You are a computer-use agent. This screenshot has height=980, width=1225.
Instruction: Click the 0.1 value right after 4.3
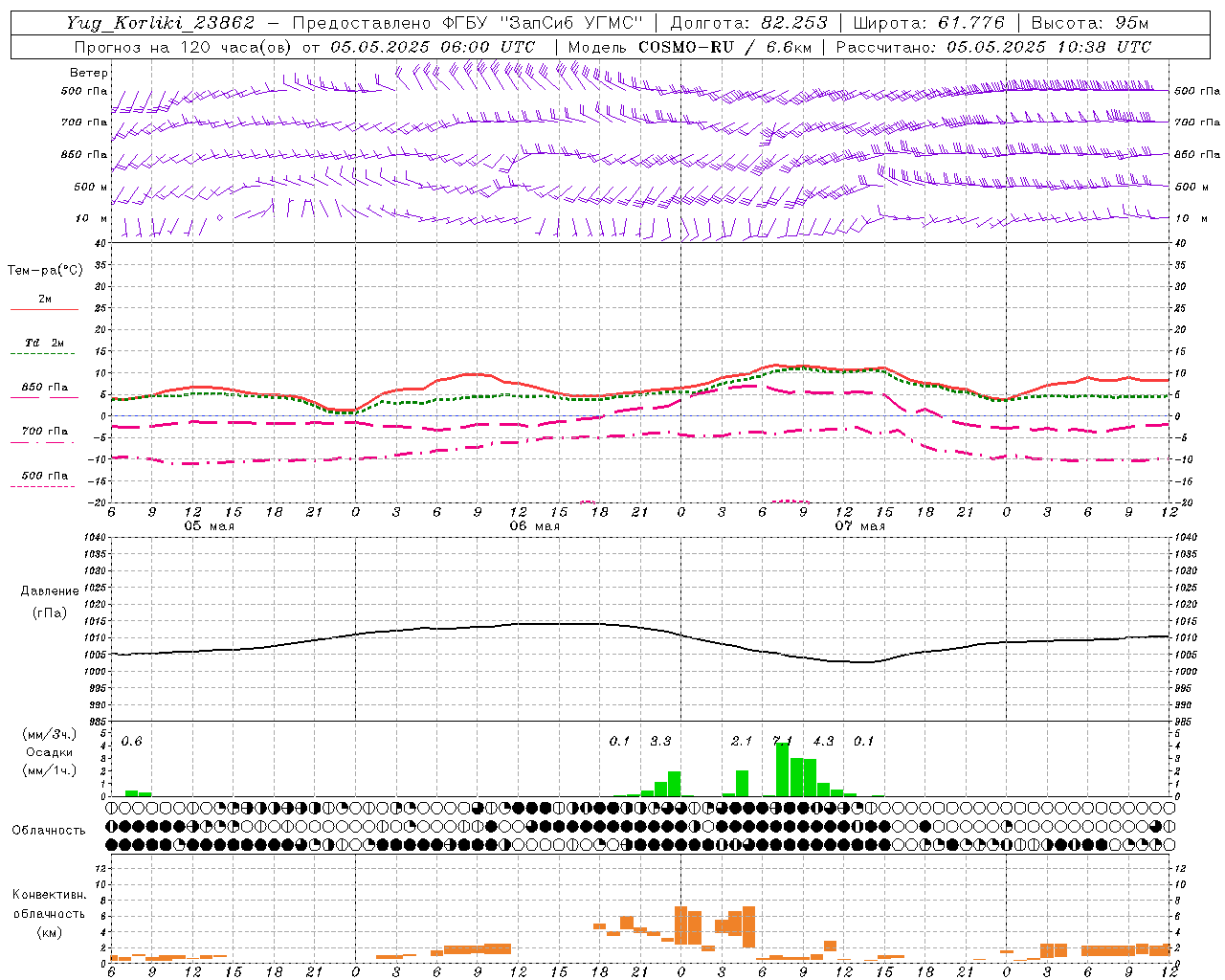point(864,742)
